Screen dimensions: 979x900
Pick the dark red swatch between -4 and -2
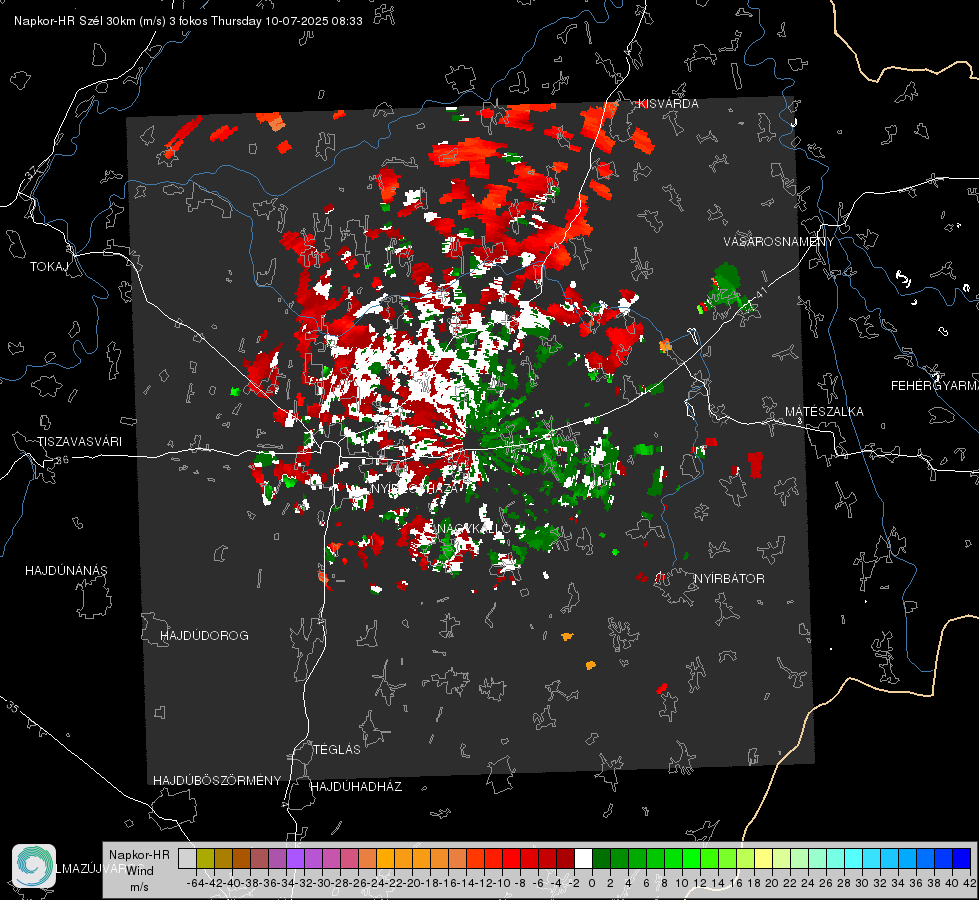coord(565,858)
